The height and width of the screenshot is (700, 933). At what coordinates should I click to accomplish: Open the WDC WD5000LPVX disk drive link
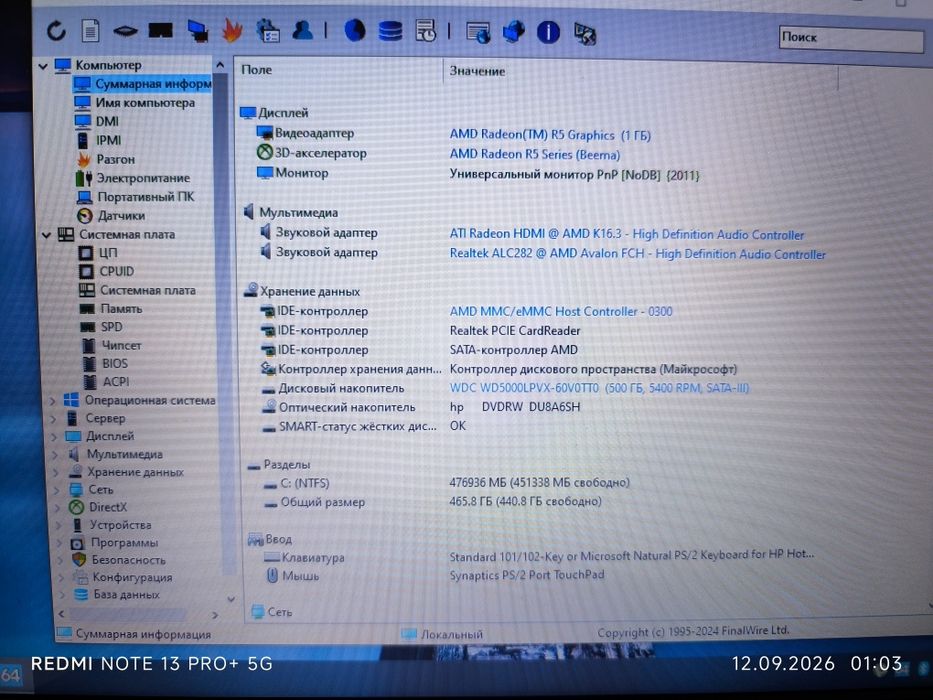click(599, 388)
